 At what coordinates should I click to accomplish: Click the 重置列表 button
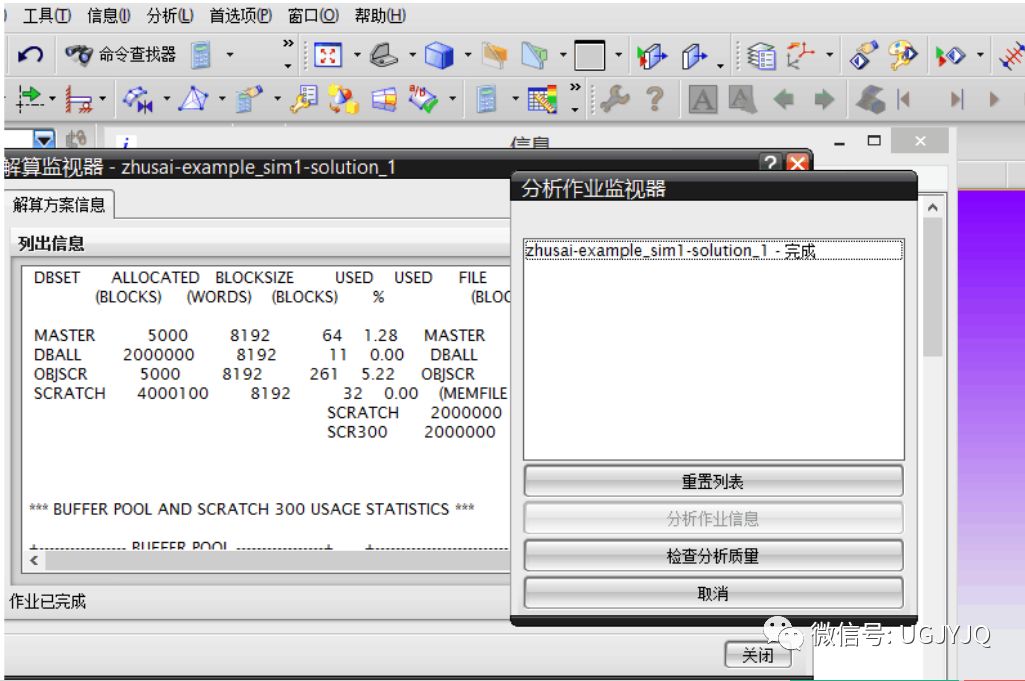(713, 482)
